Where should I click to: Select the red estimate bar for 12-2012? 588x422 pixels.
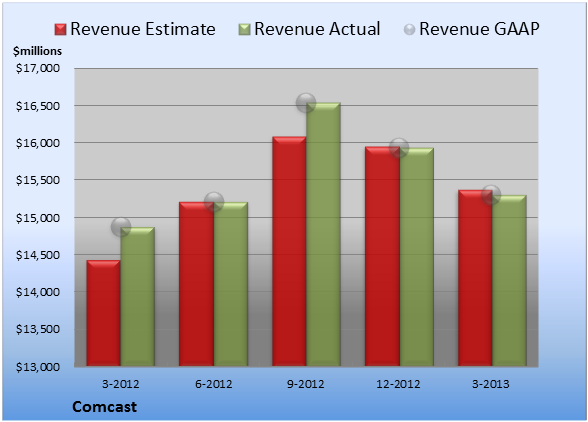(x=382, y=256)
